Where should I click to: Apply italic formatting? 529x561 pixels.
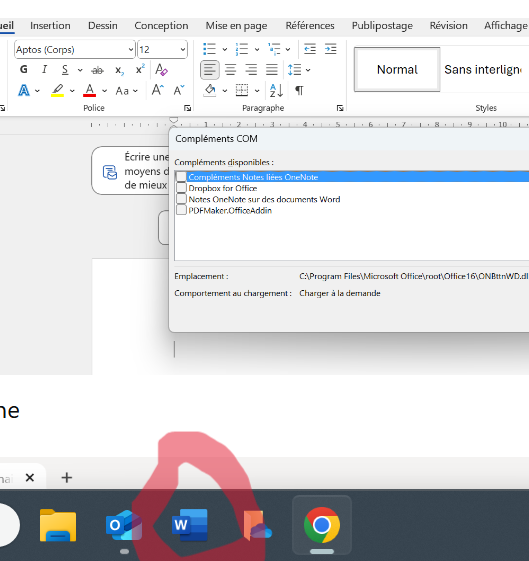tap(44, 69)
